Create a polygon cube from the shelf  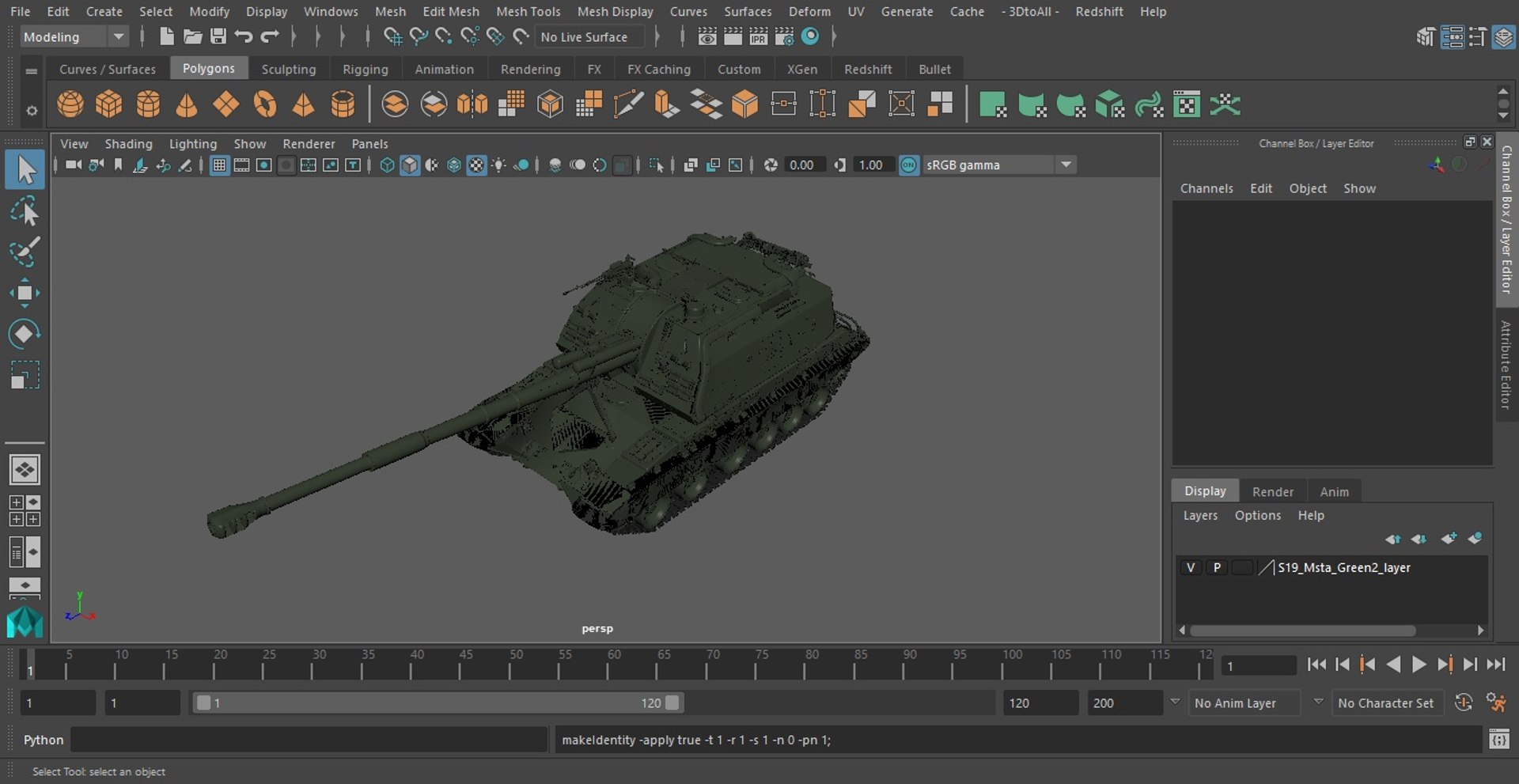point(109,104)
